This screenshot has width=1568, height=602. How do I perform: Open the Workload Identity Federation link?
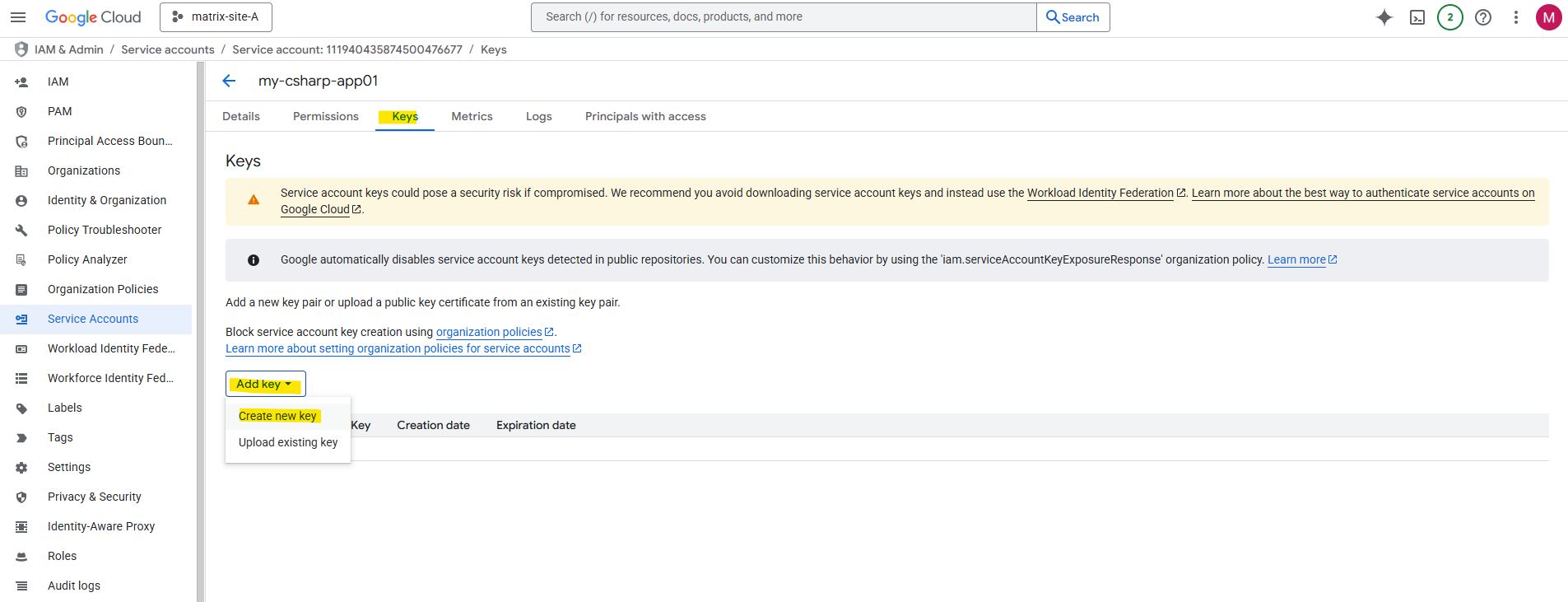point(1100,194)
